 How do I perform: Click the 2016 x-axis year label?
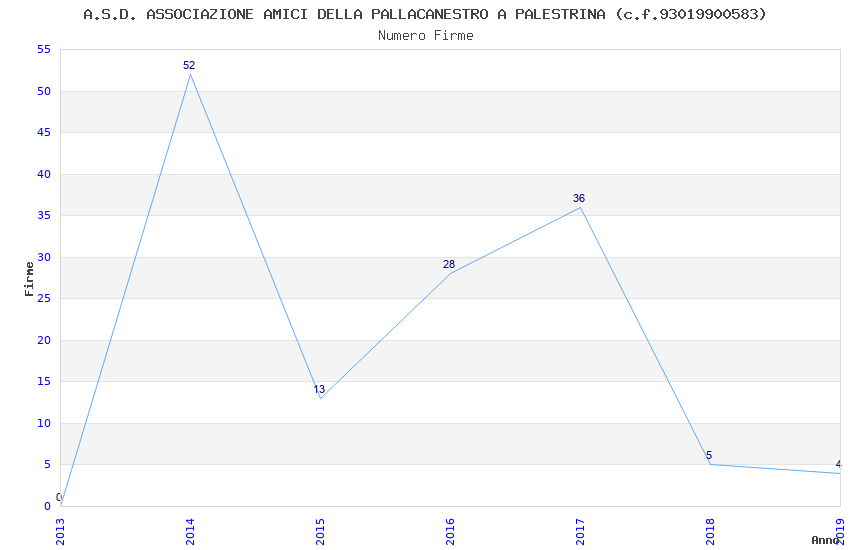[x=450, y=530]
